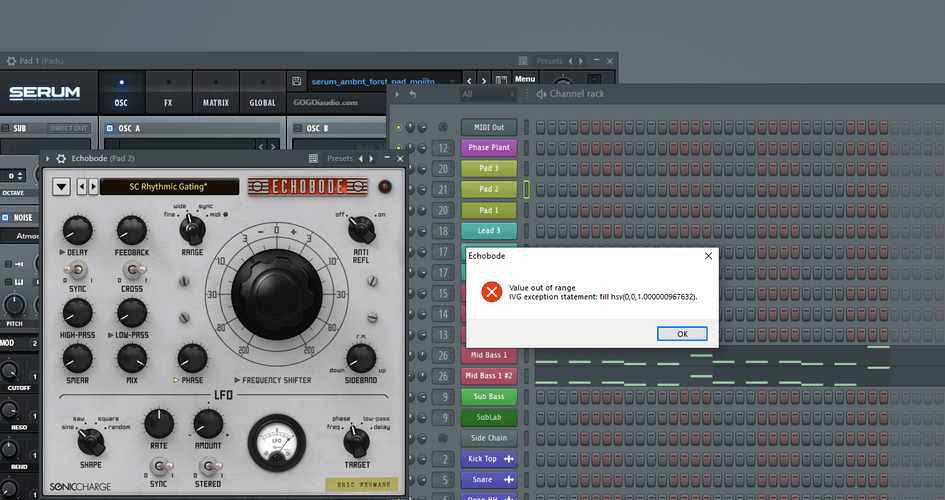Click Channel rack speaker icon
Viewport: 945px width, 500px height.
click(541, 94)
